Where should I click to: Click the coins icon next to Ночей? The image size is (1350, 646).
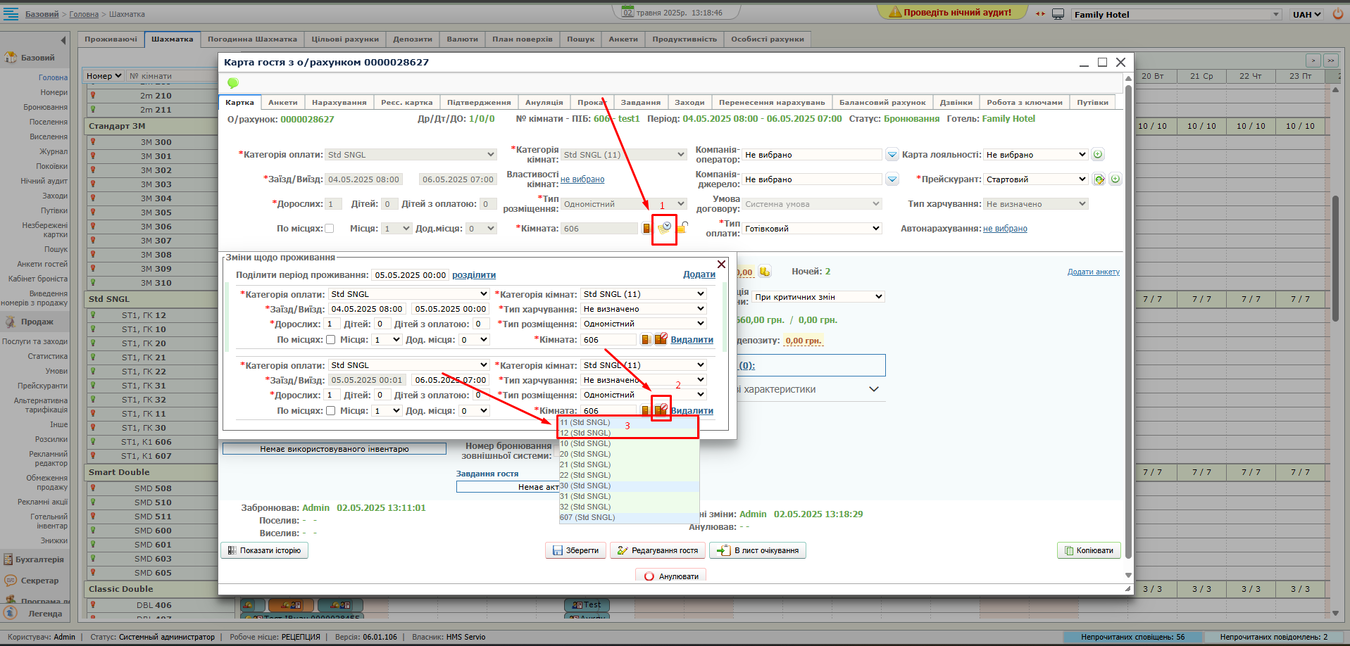point(765,272)
